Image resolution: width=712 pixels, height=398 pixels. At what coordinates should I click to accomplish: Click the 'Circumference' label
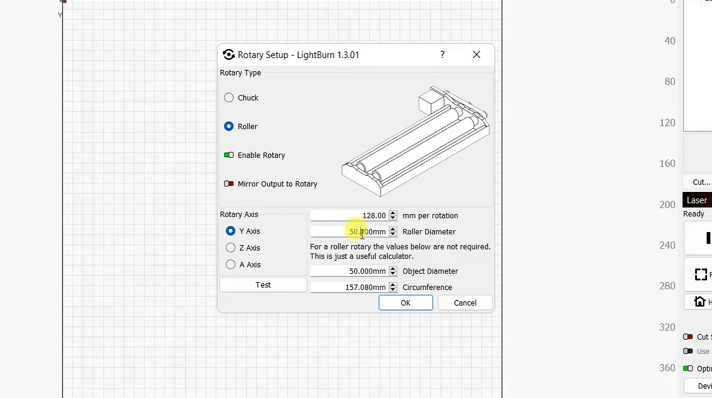point(427,287)
